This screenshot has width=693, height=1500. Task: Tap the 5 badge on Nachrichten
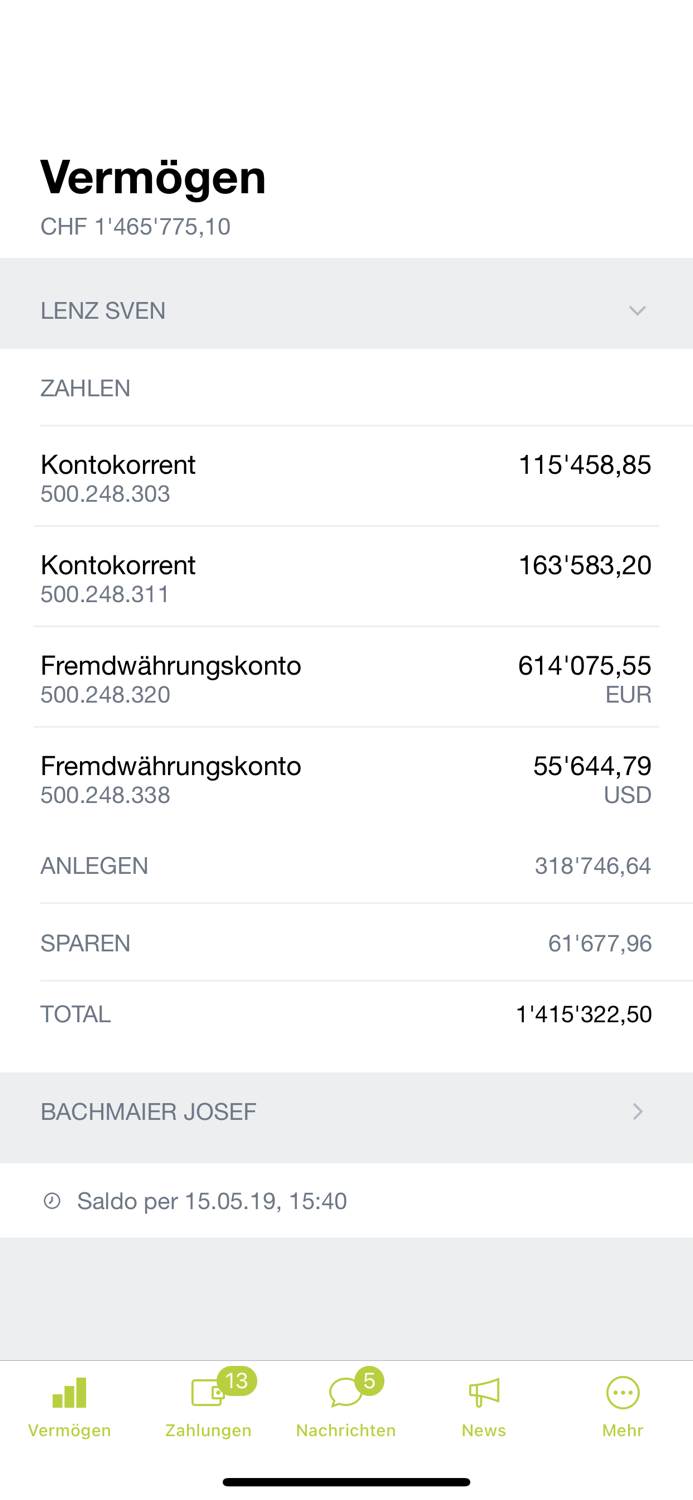(370, 1380)
